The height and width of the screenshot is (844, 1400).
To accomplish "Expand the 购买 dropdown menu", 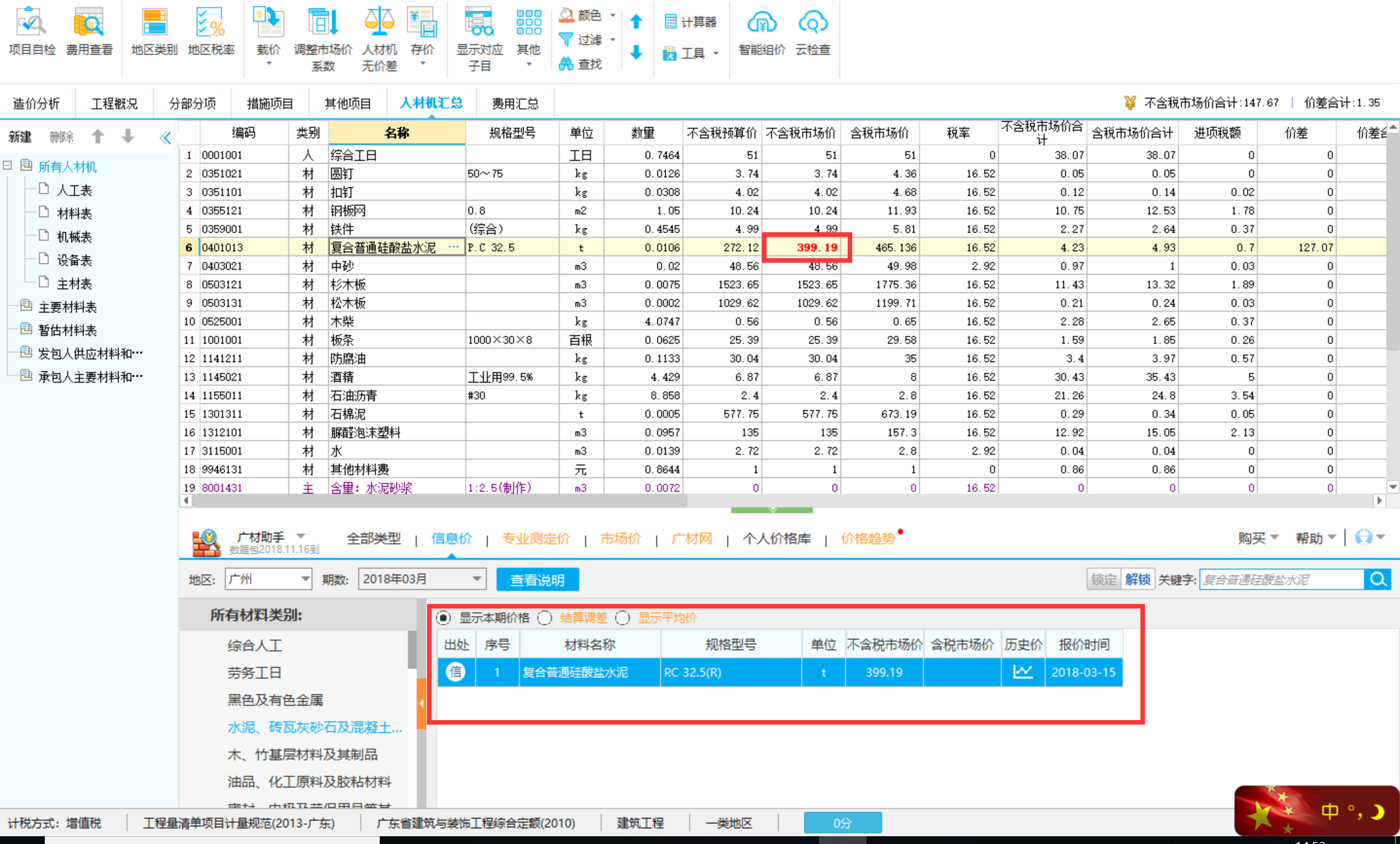I will coord(1257,538).
